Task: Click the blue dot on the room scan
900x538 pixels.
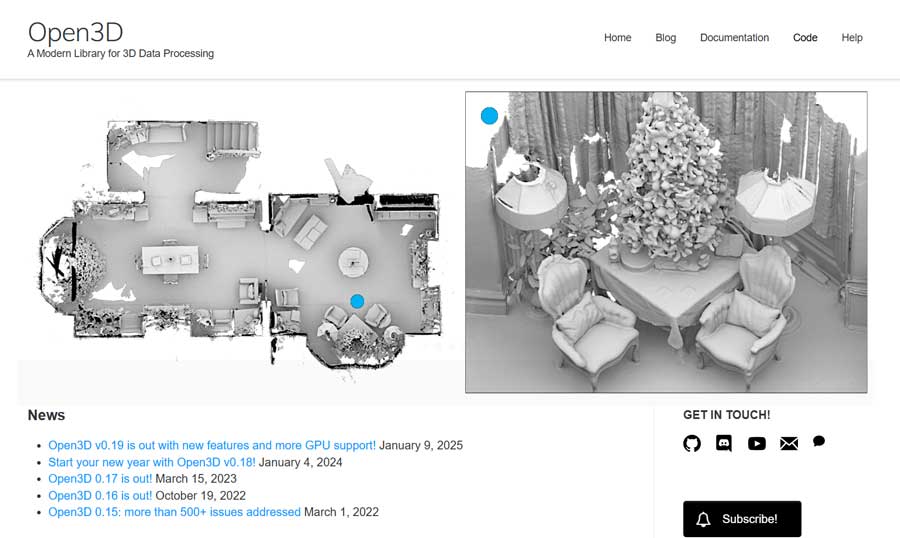Action: pyautogui.click(x=489, y=116)
